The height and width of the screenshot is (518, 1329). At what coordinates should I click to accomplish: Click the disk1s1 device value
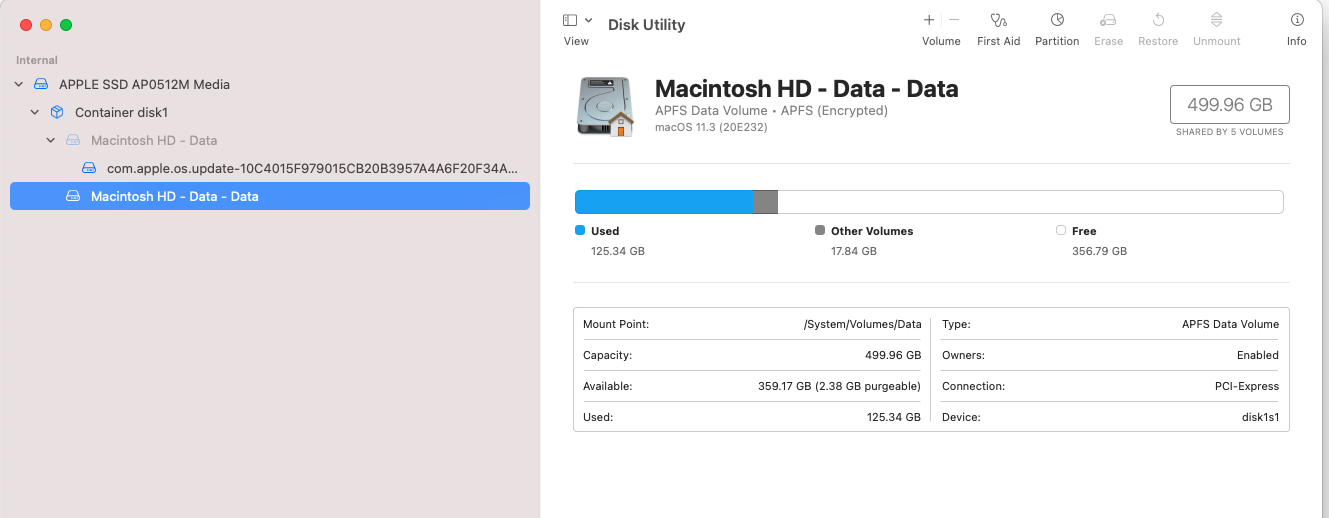(1260, 417)
